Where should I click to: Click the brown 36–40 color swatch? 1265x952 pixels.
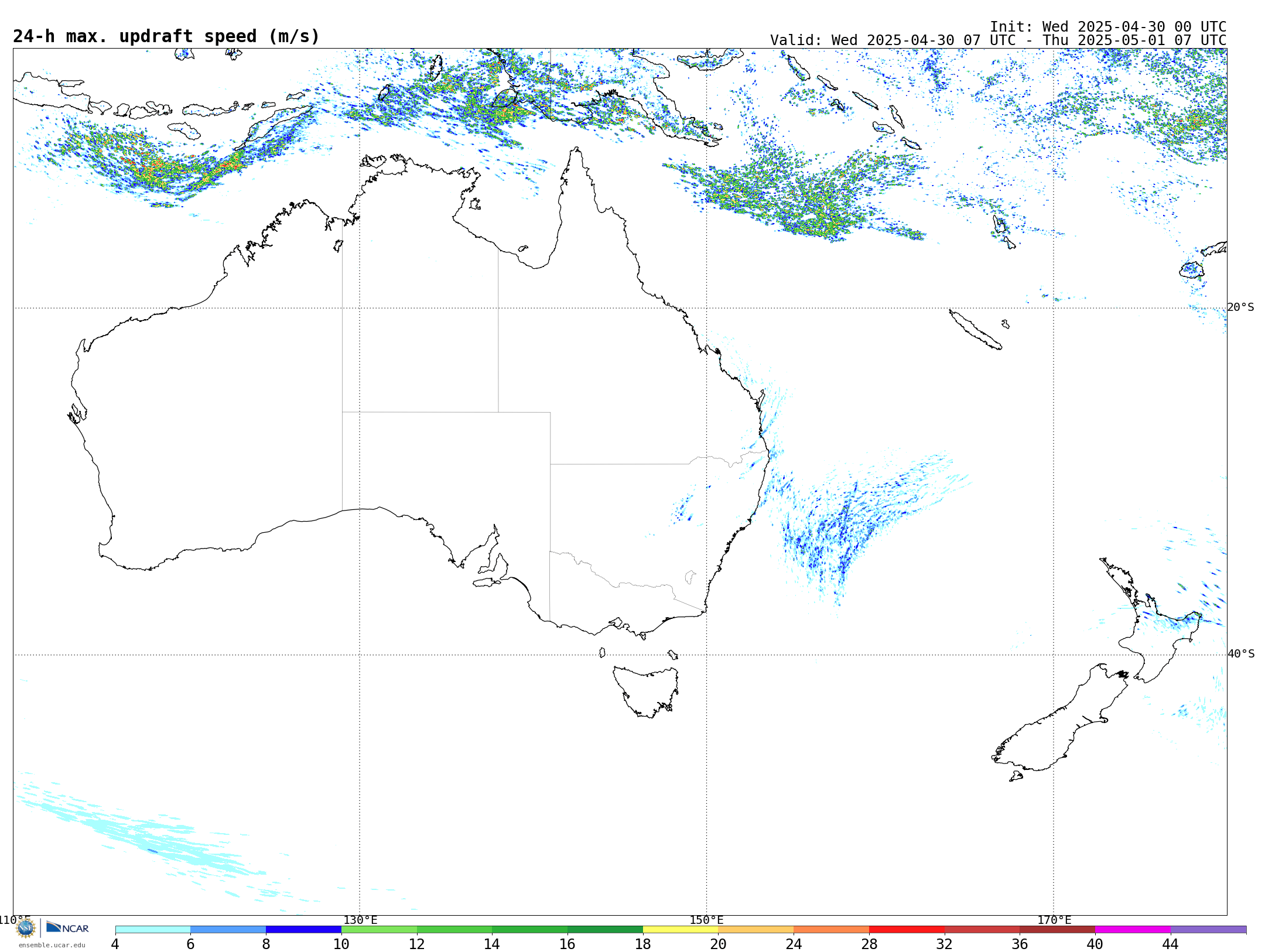point(1058,930)
